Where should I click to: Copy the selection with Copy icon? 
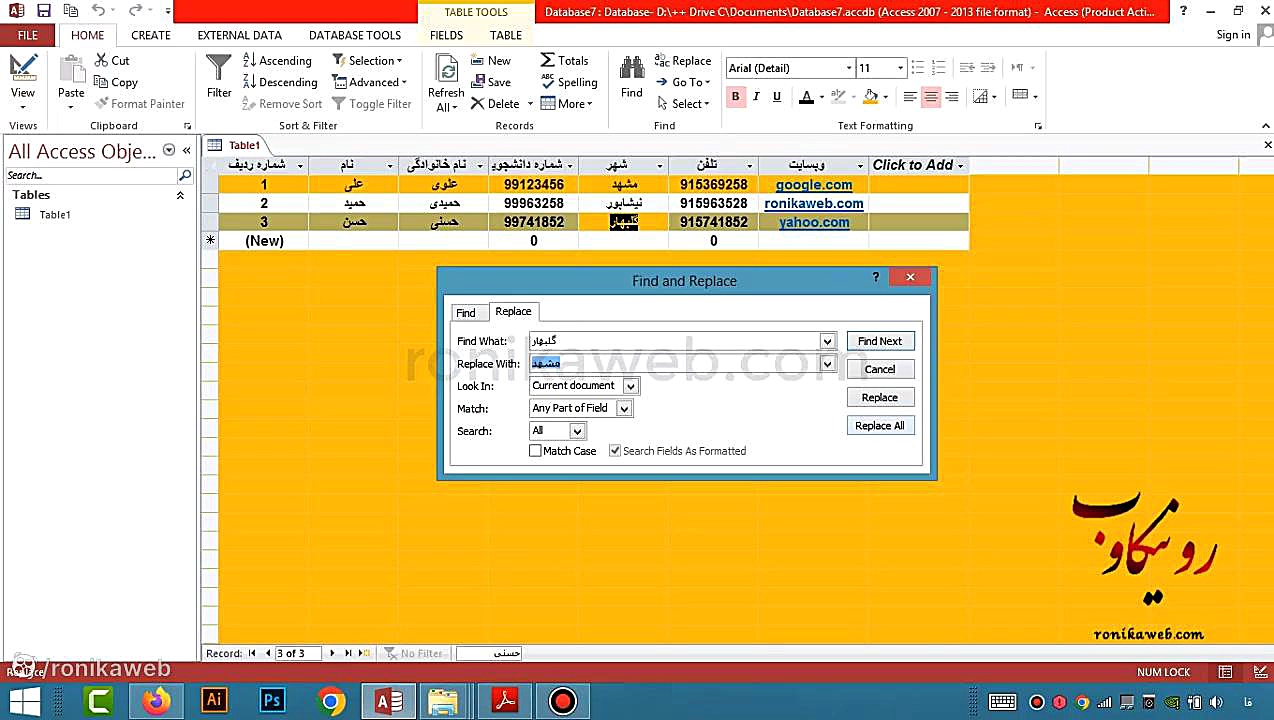click(102, 82)
